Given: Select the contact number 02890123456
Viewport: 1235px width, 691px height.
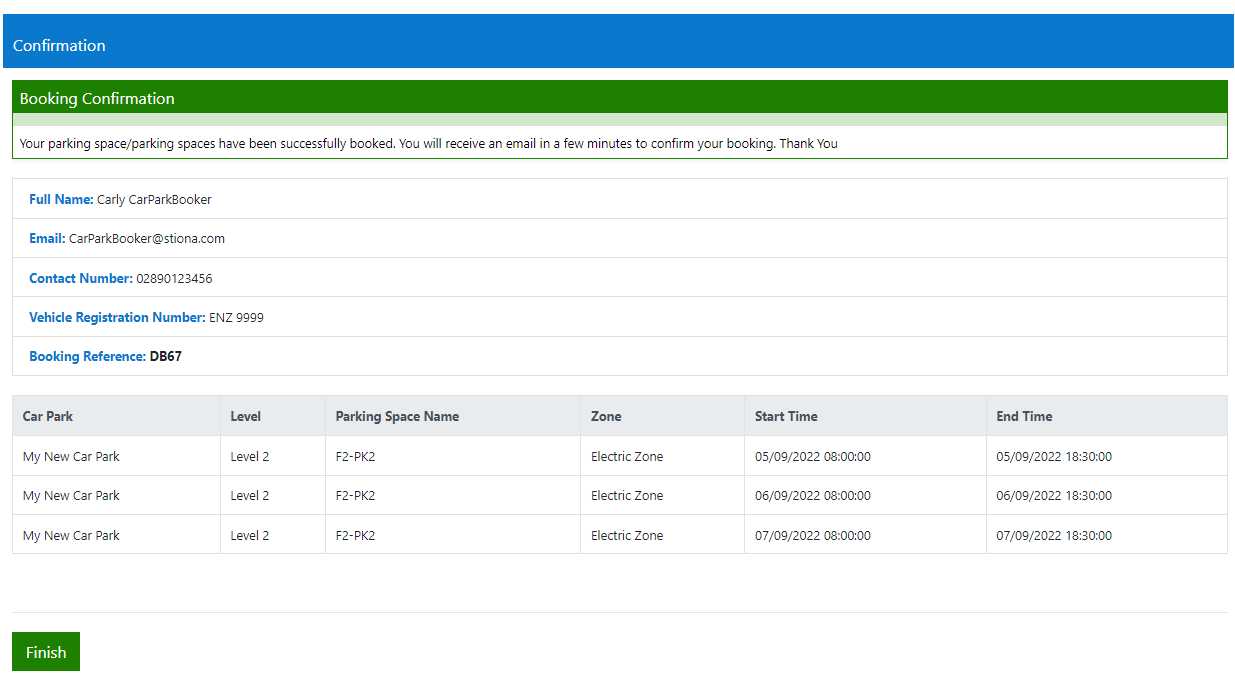Looking at the screenshot, I should (174, 278).
